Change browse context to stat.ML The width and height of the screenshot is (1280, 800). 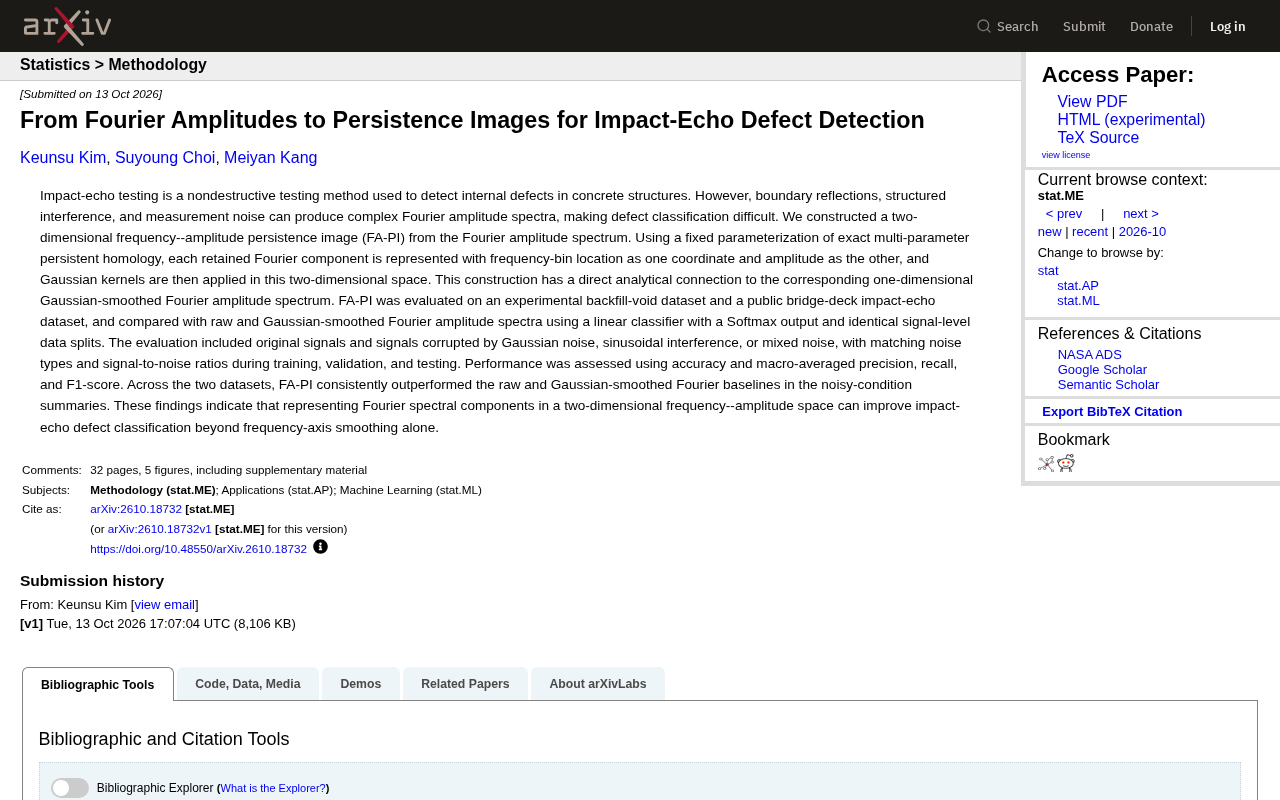(x=1078, y=301)
